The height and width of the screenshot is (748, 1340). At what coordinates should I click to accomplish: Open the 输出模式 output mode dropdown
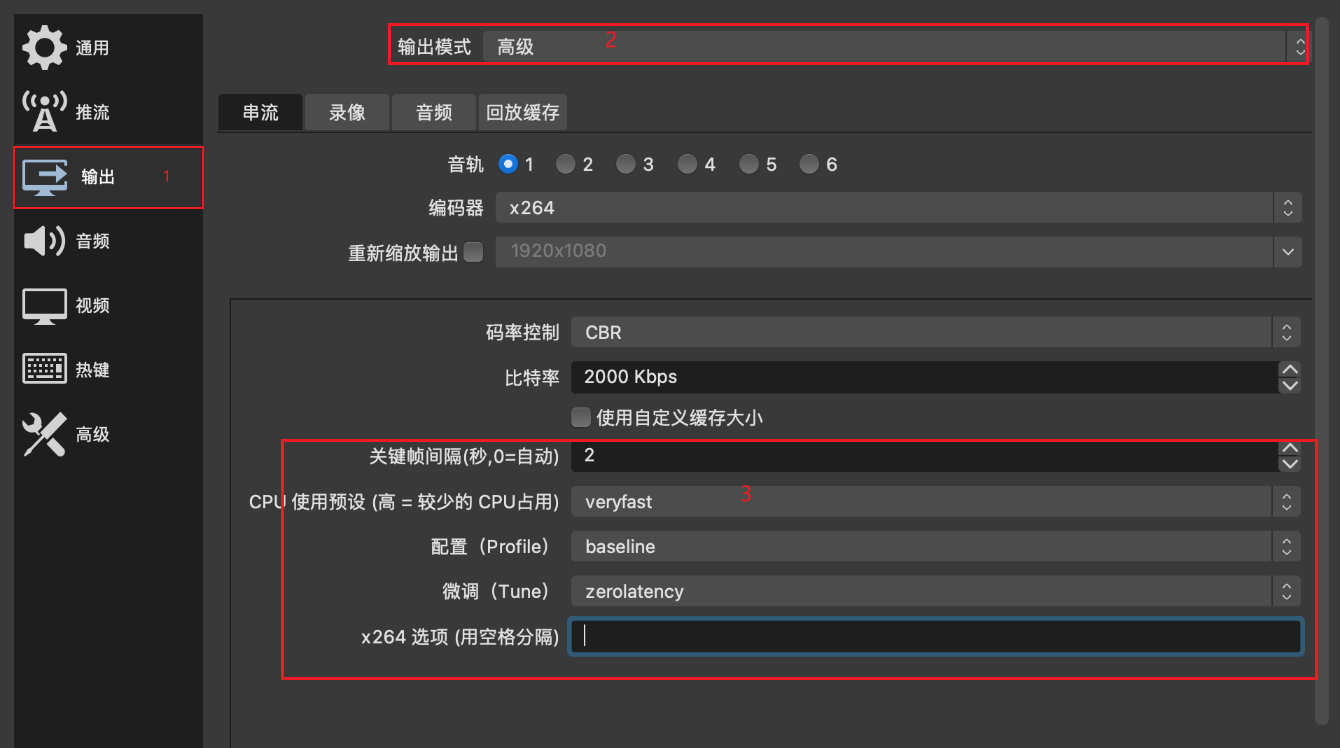click(895, 46)
